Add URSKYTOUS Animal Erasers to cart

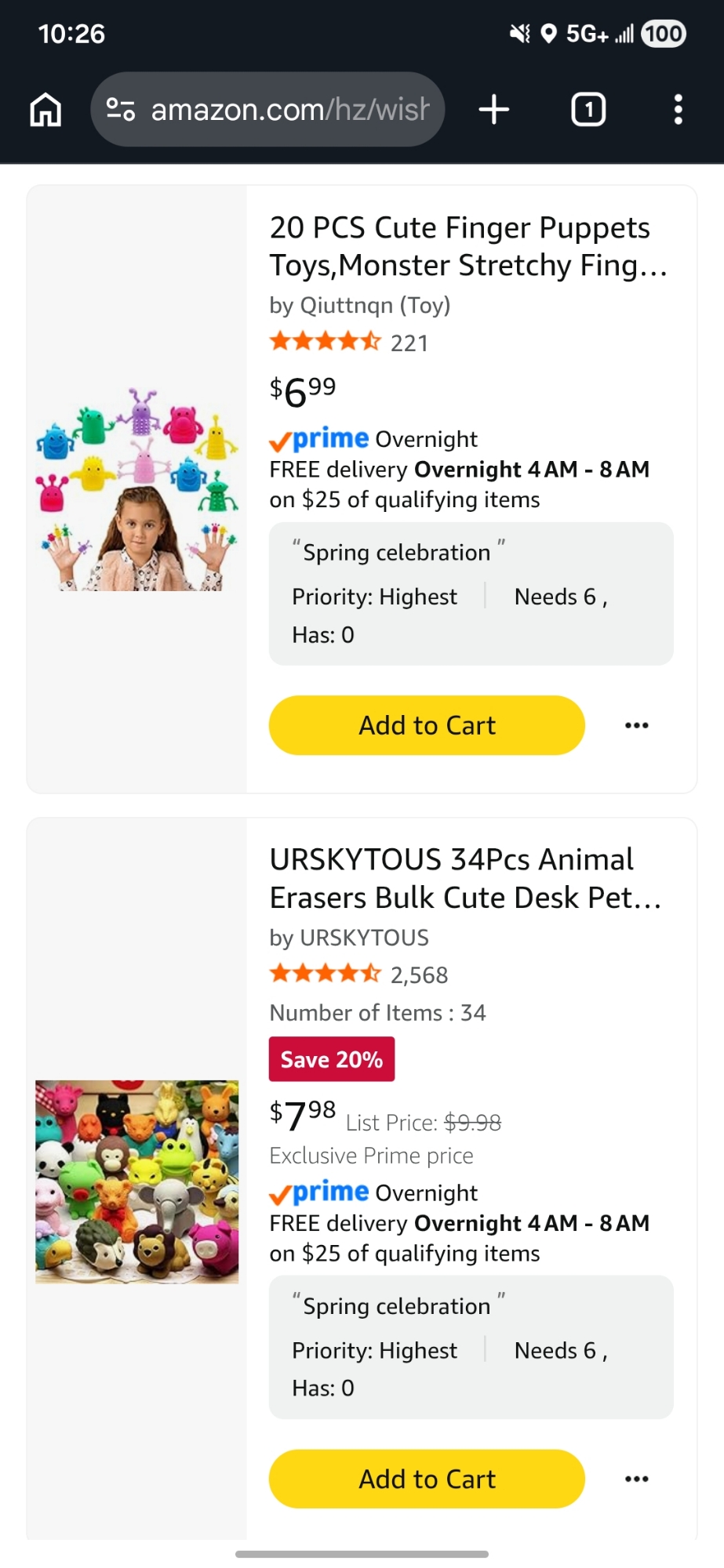(427, 1479)
